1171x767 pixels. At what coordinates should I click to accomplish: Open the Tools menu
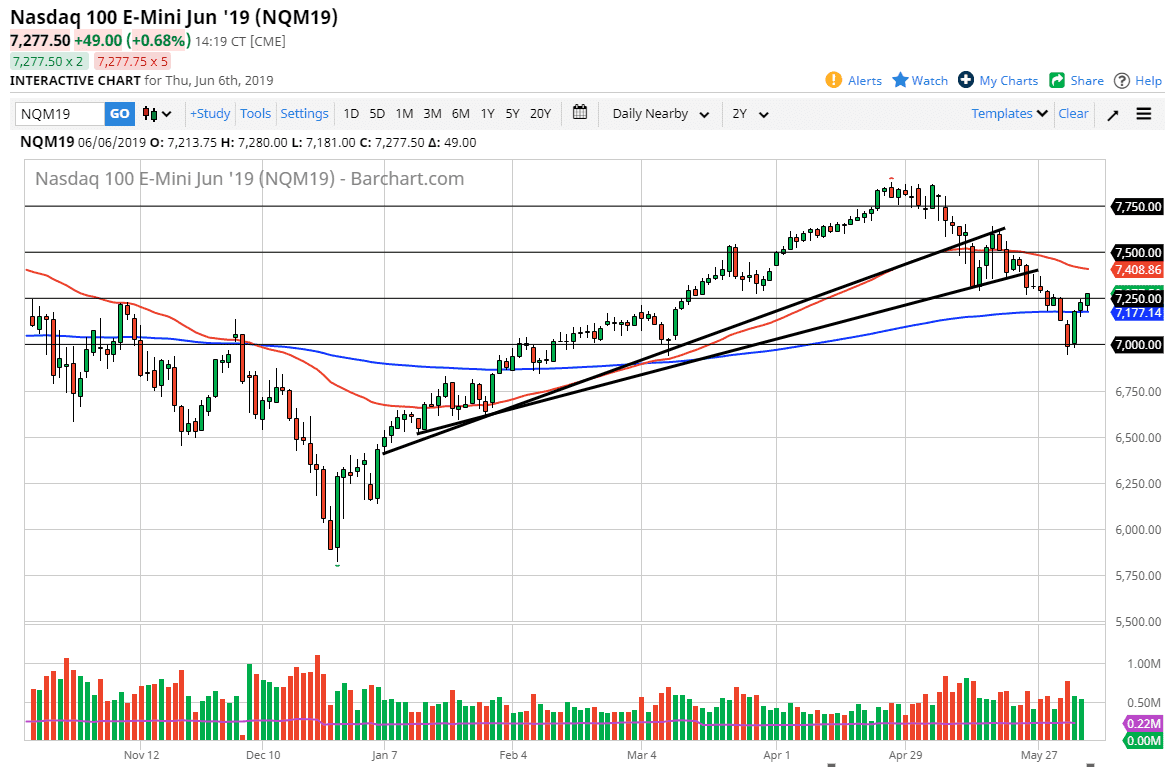pos(255,113)
